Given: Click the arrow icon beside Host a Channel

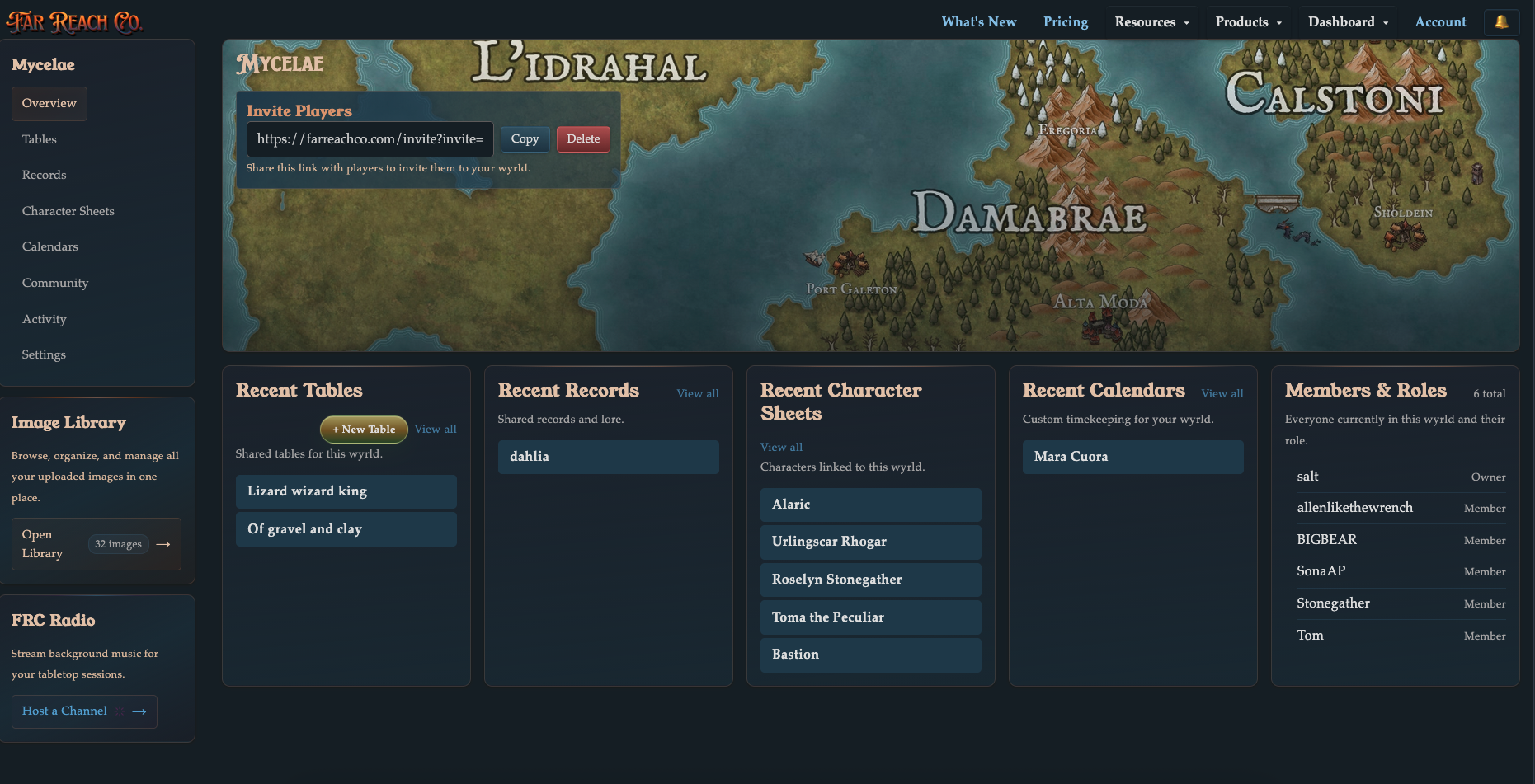Looking at the screenshot, I should [137, 711].
